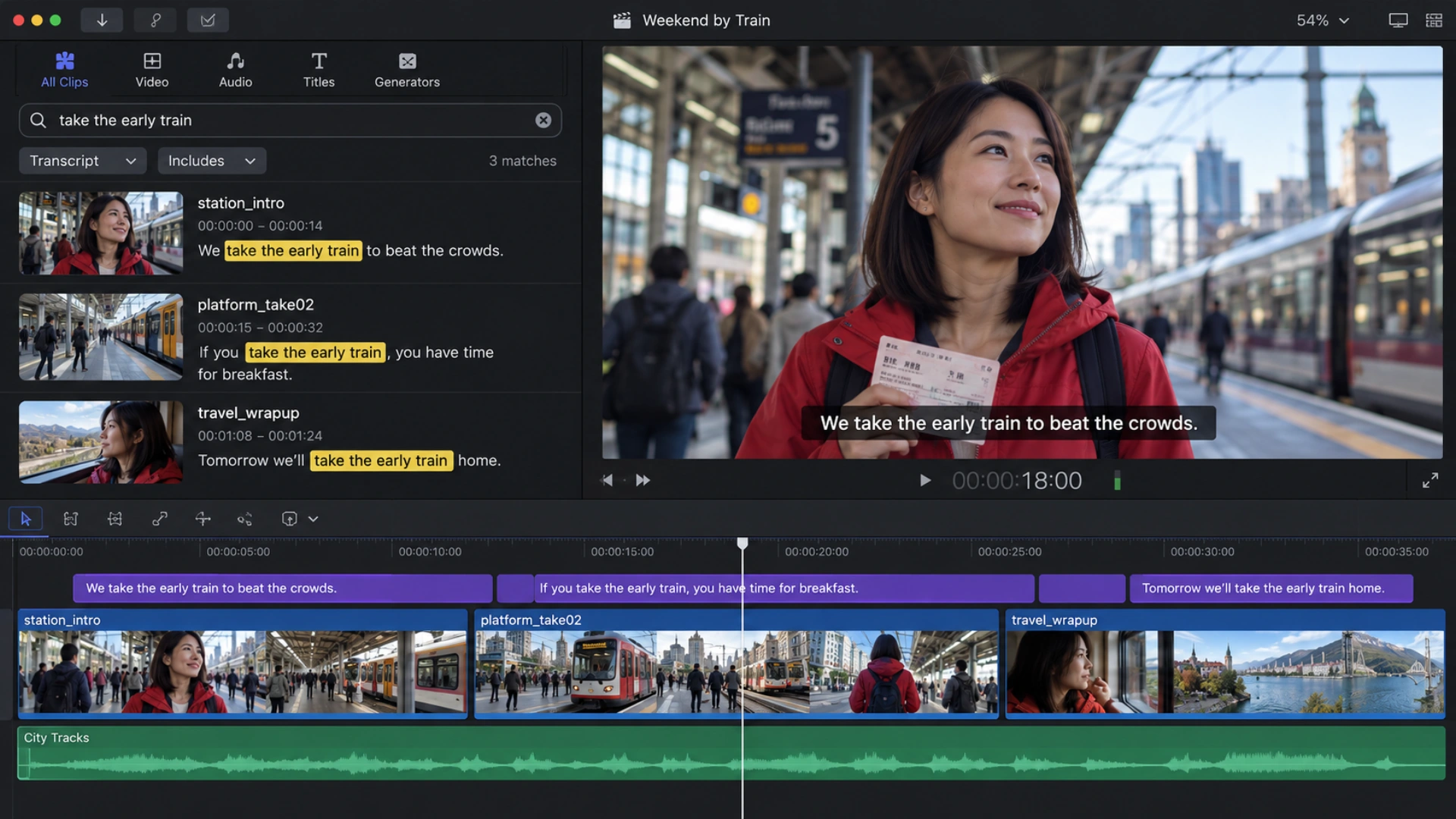
Task: Select the travel_wrapup clip in the timeline
Action: click(1225, 664)
